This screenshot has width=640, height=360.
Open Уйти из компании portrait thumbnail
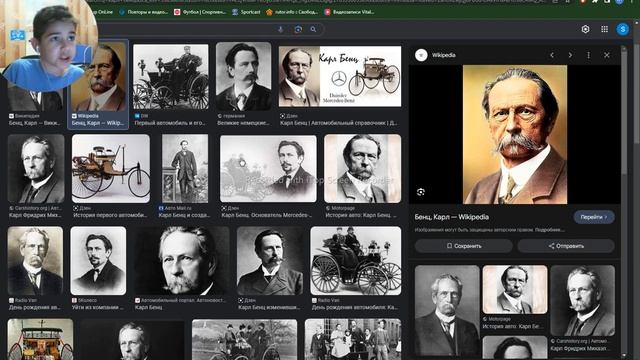pos(98,261)
